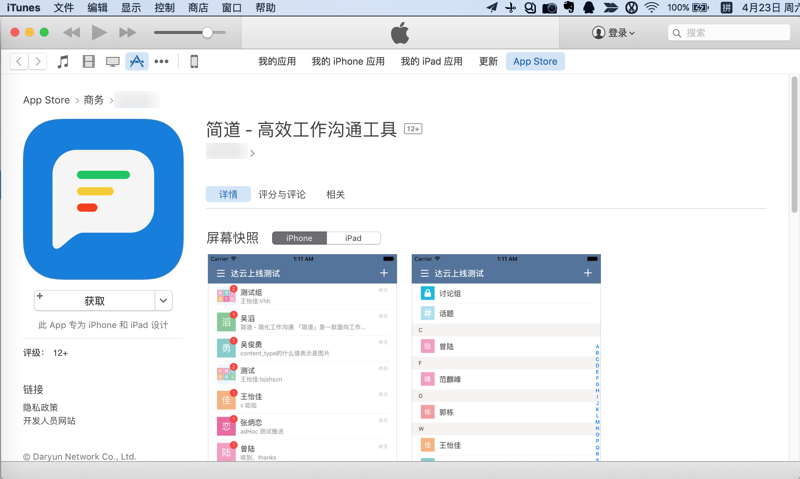Go back with the left navigation arrow
The image size is (800, 479).
click(19, 62)
